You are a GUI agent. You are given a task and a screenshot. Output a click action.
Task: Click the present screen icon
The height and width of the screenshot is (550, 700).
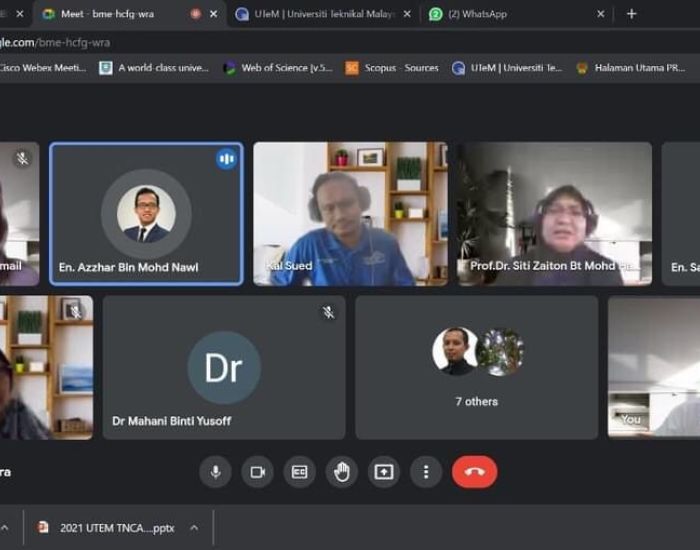coord(384,472)
